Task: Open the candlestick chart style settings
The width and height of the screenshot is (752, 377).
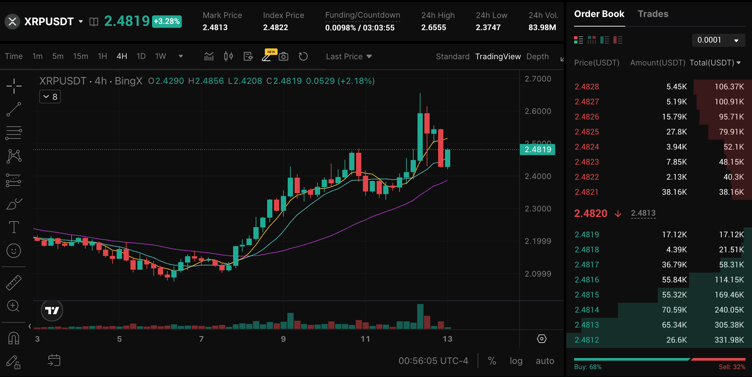Action: coord(228,57)
